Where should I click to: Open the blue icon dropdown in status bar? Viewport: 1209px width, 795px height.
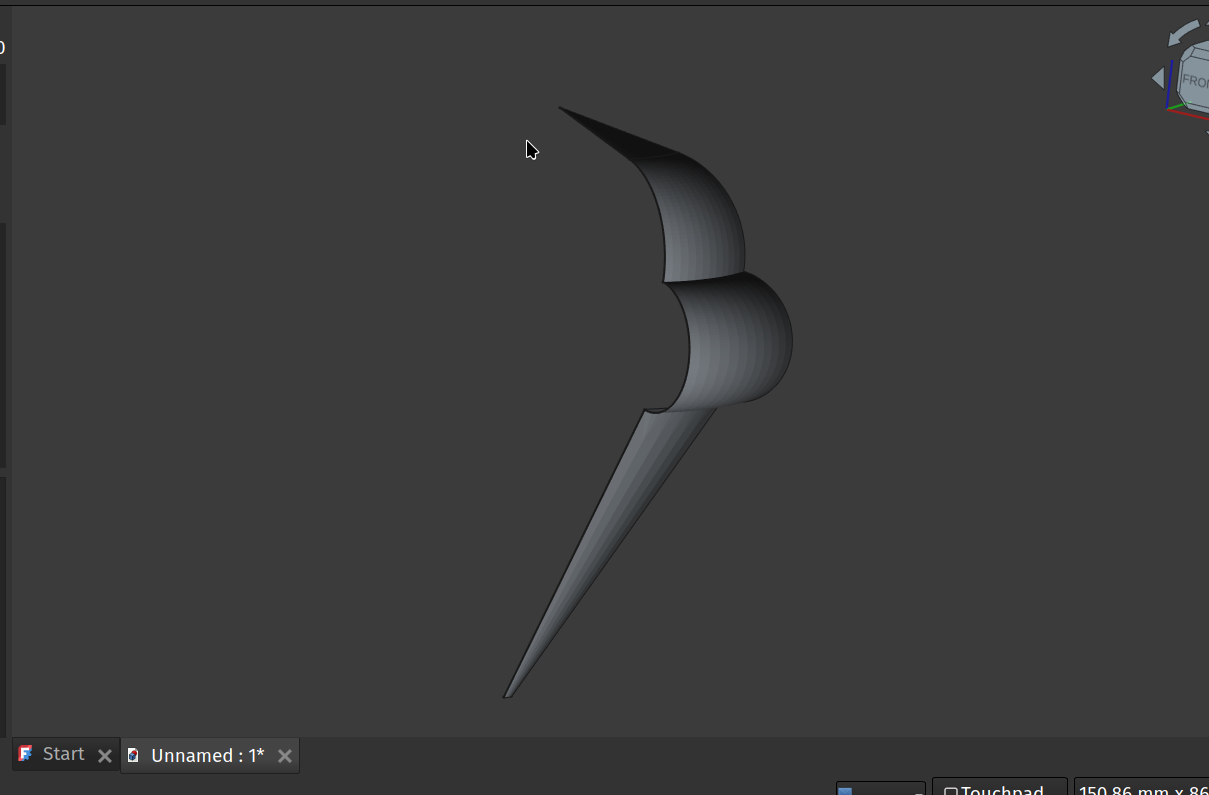880,789
